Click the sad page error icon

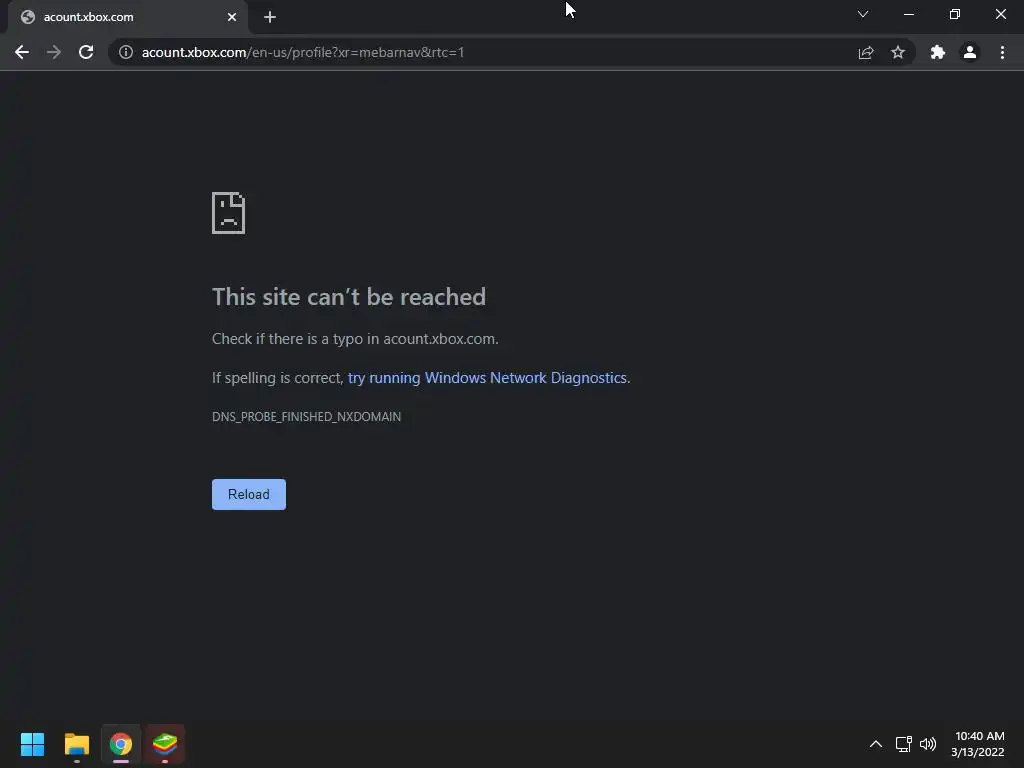[229, 213]
